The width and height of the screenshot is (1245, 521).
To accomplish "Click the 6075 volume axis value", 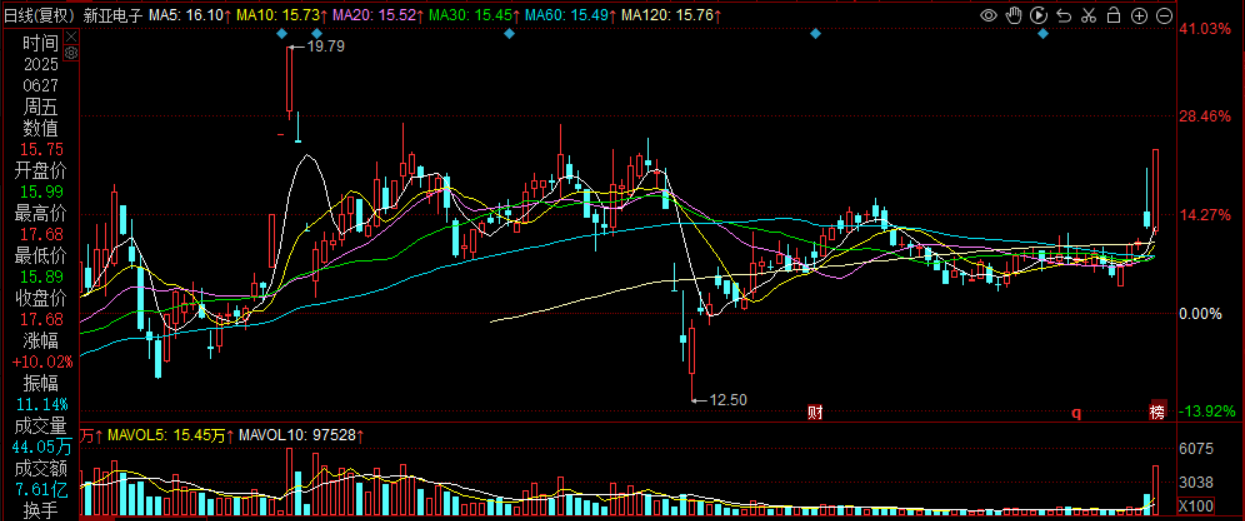I will coord(1197,448).
